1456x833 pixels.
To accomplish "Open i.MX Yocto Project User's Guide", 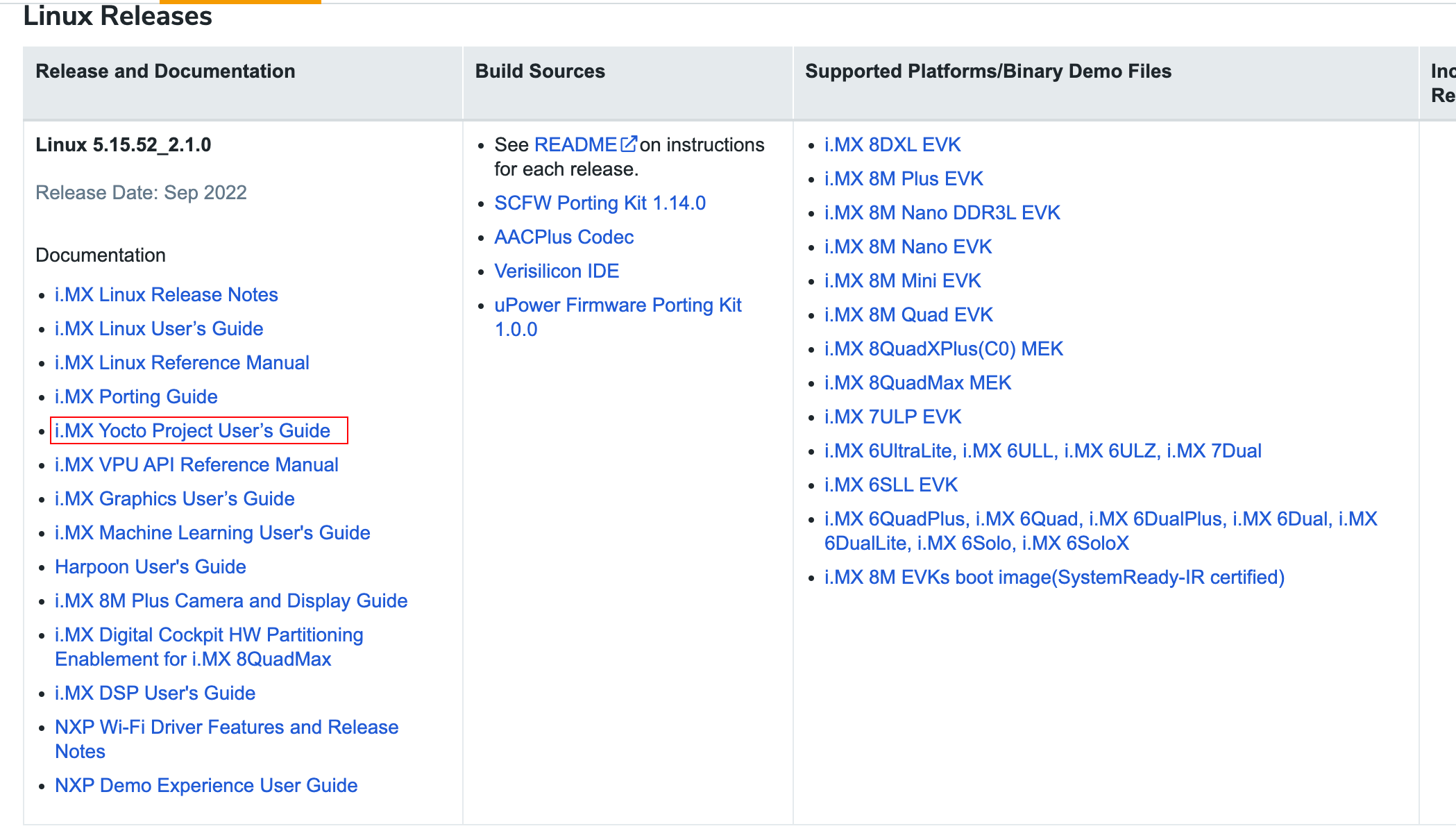I will [x=192, y=430].
